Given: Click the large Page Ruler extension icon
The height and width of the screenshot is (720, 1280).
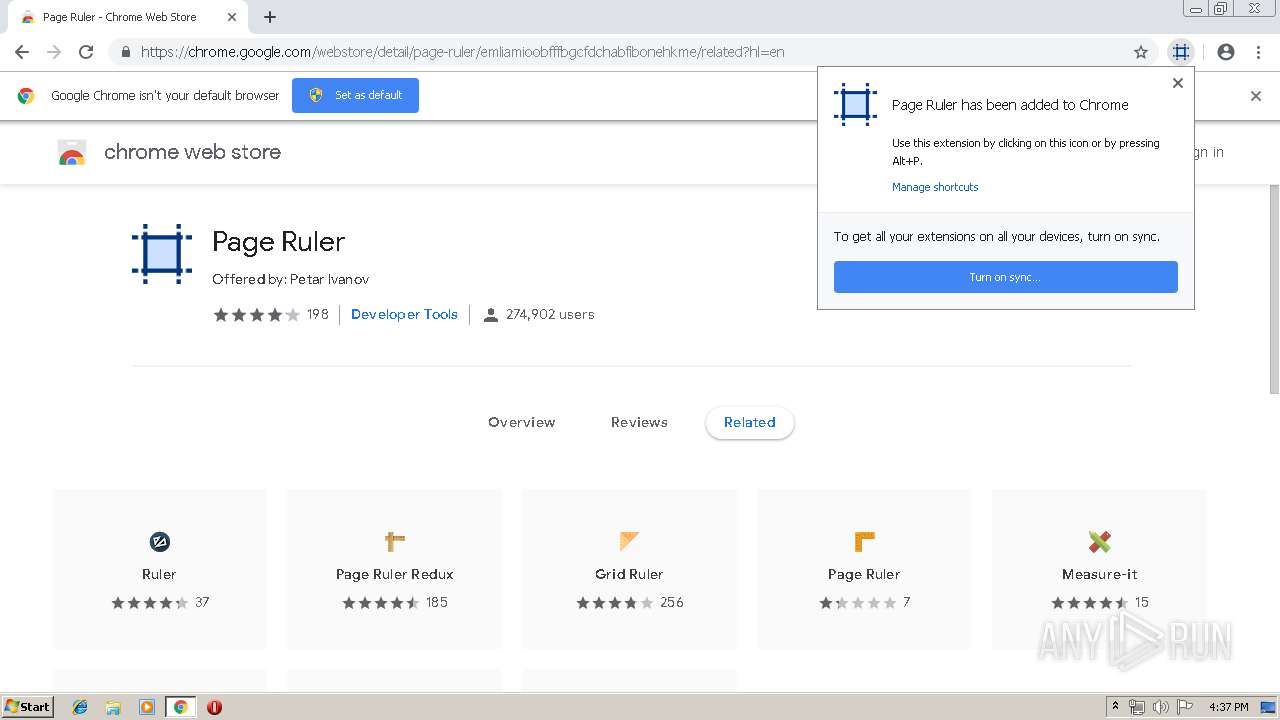Looking at the screenshot, I should point(162,254).
